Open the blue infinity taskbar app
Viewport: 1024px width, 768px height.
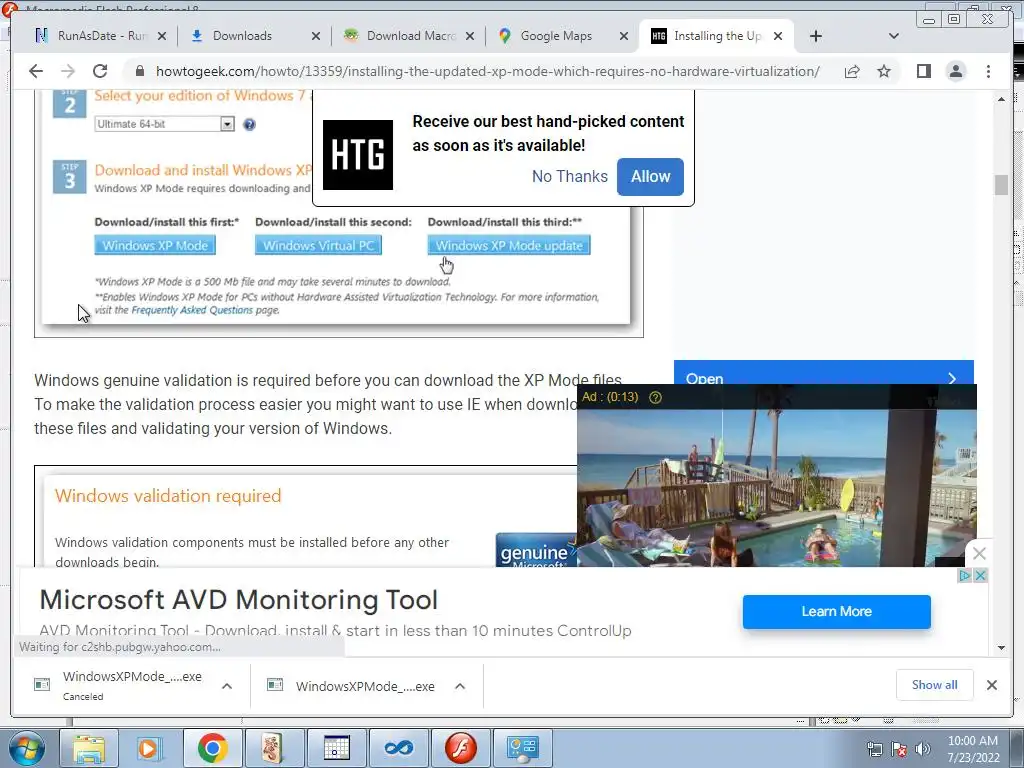398,748
